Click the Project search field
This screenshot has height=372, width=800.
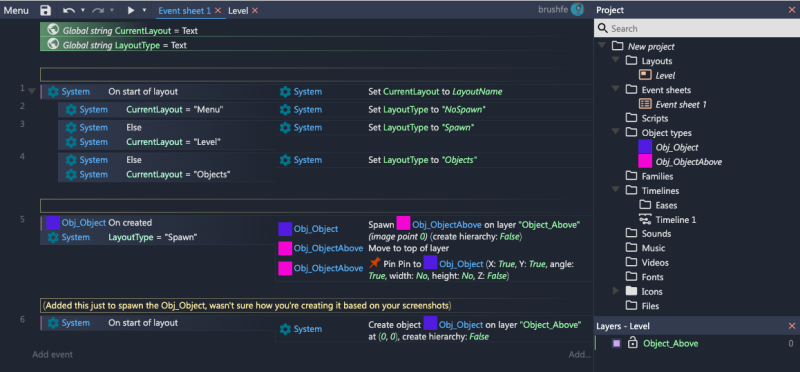(x=696, y=29)
